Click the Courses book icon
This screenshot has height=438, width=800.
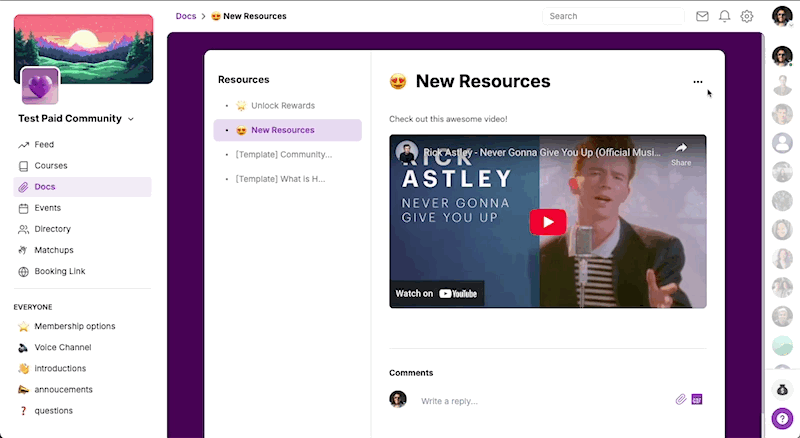(23, 166)
